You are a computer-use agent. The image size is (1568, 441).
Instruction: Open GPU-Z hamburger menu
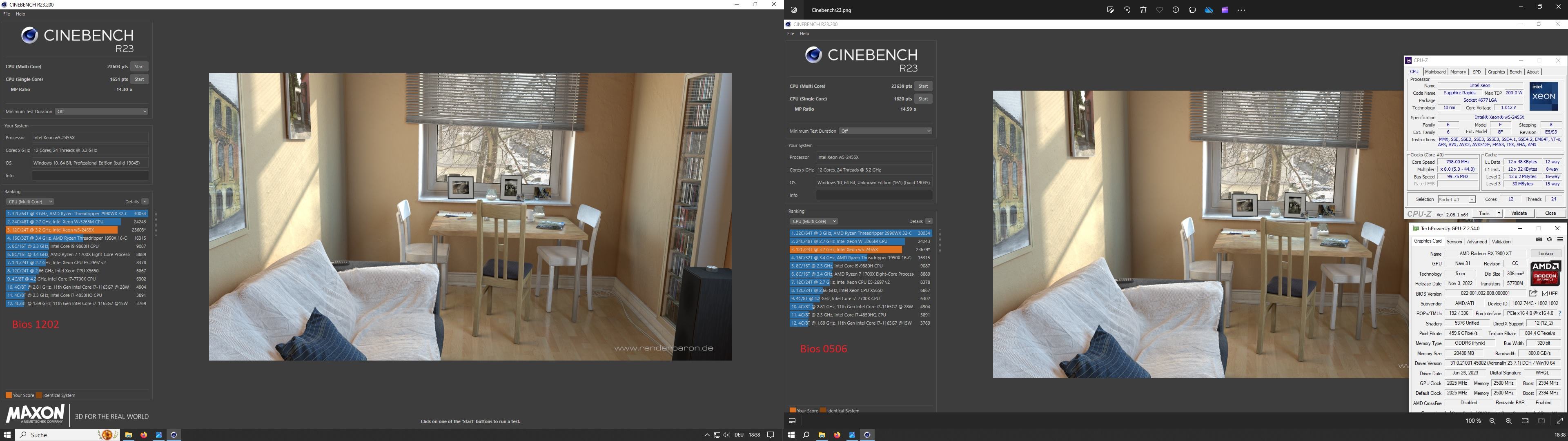click(x=1559, y=239)
